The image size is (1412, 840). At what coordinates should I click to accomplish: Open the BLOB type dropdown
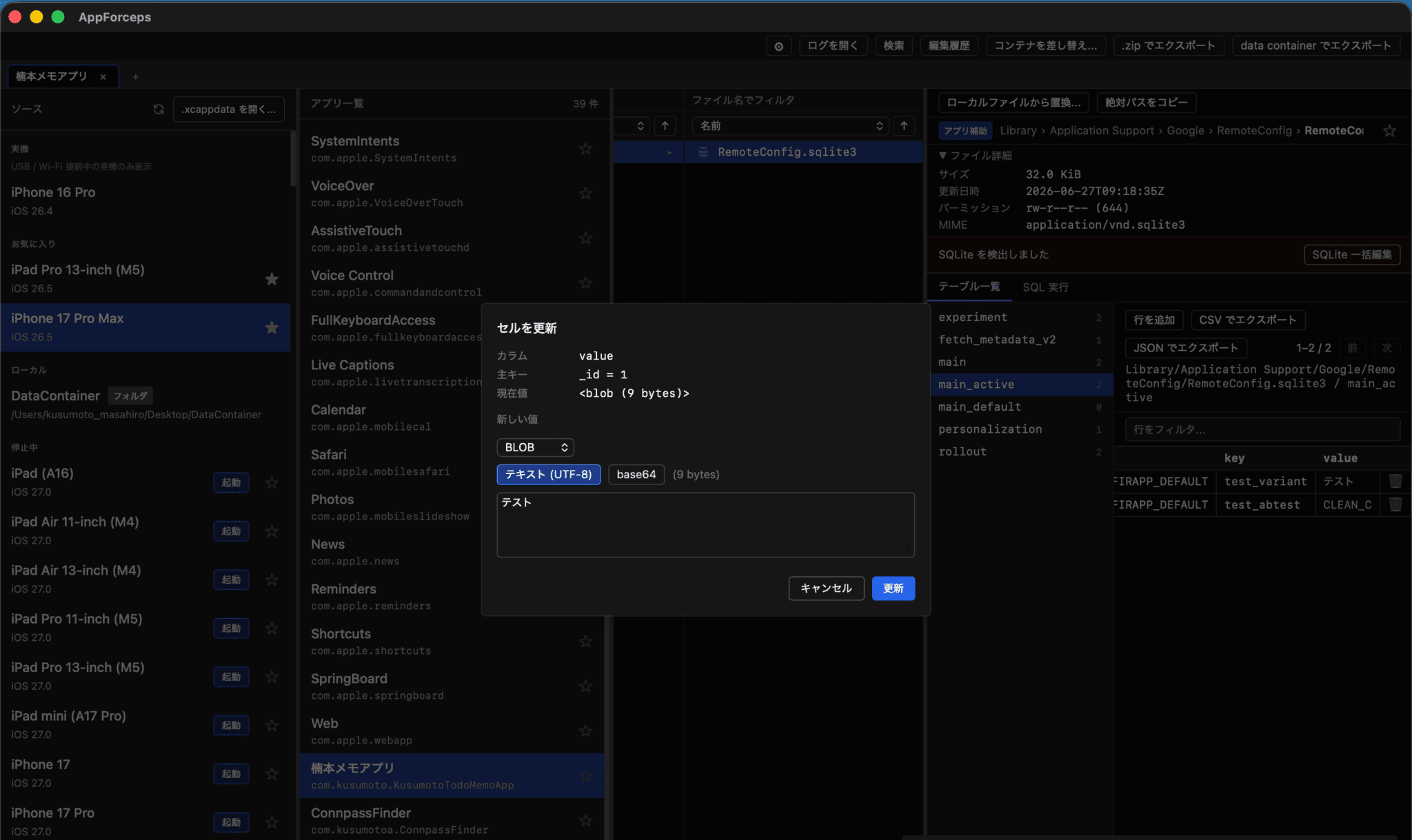point(535,447)
